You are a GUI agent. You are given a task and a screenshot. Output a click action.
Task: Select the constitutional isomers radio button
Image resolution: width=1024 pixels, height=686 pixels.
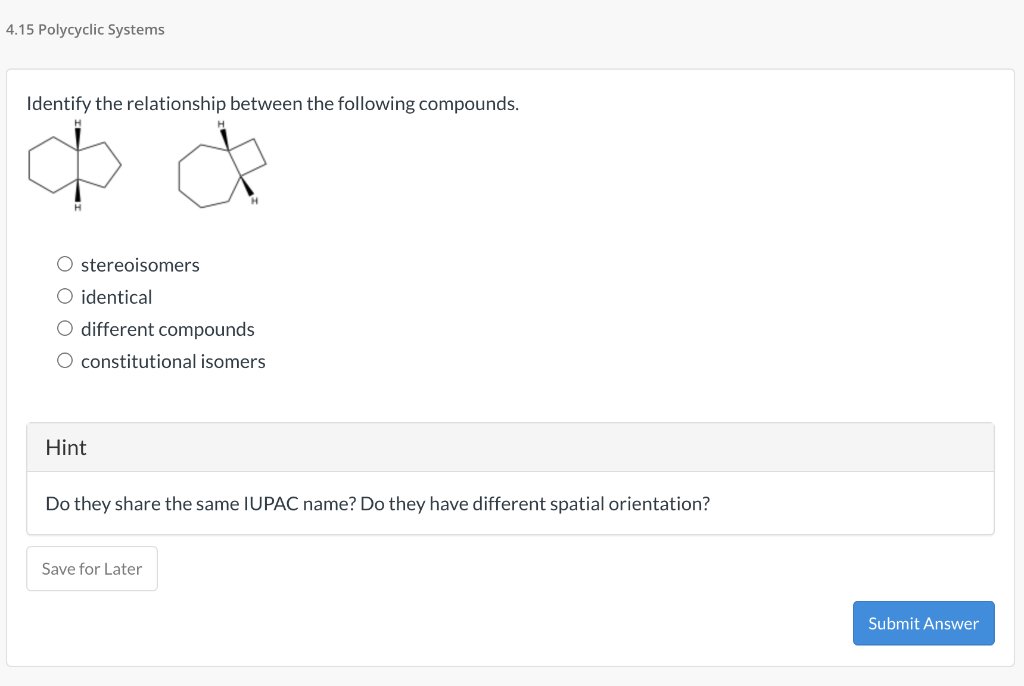click(64, 360)
